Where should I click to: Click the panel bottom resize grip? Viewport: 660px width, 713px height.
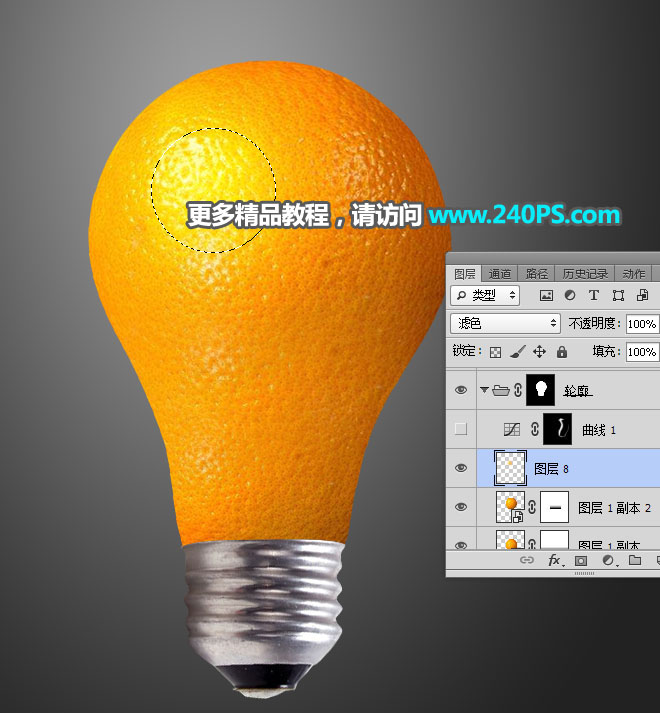584,573
